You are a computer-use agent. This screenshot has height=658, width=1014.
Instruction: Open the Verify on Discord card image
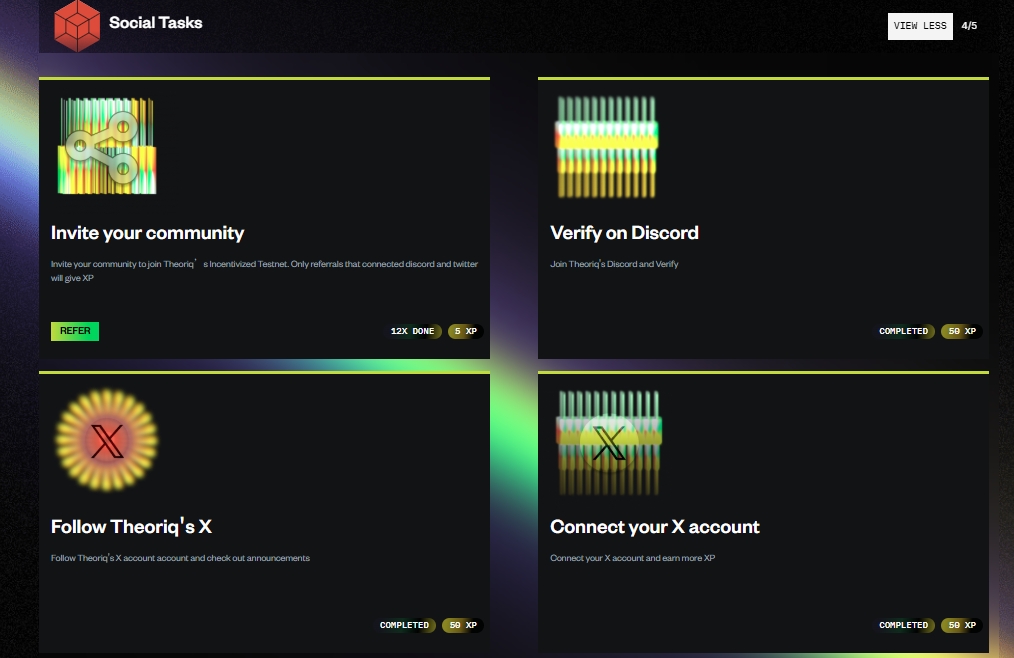[607, 147]
